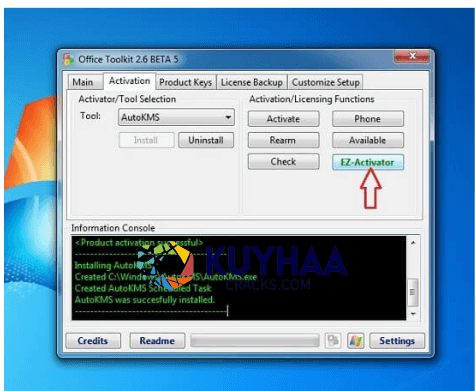Click the Activate button
The image size is (476, 391).
pyautogui.click(x=283, y=119)
